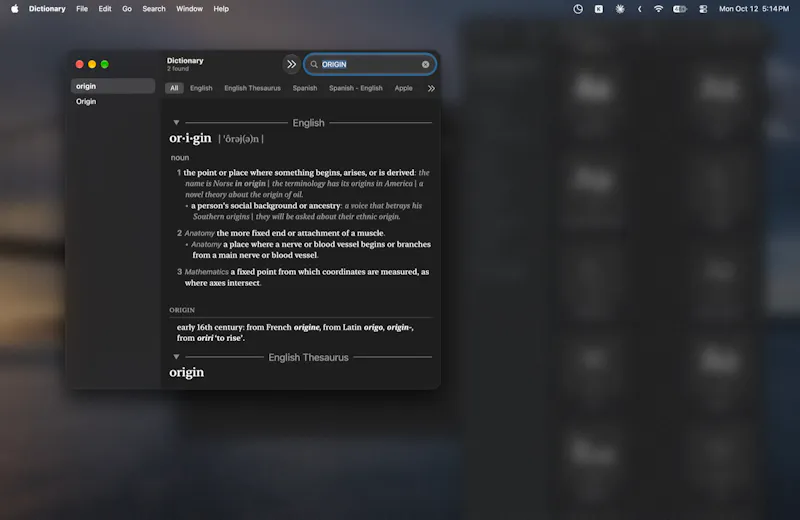This screenshot has height=520, width=800.
Task: Open the Search menu
Action: pyautogui.click(x=154, y=9)
